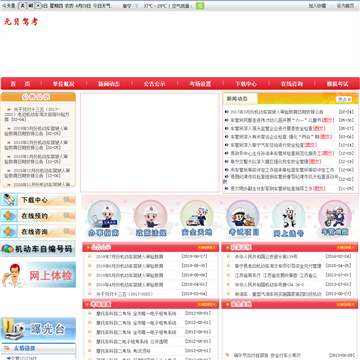Click the 友情链接 panel header
360x360 pixels.
click(x=38, y=348)
